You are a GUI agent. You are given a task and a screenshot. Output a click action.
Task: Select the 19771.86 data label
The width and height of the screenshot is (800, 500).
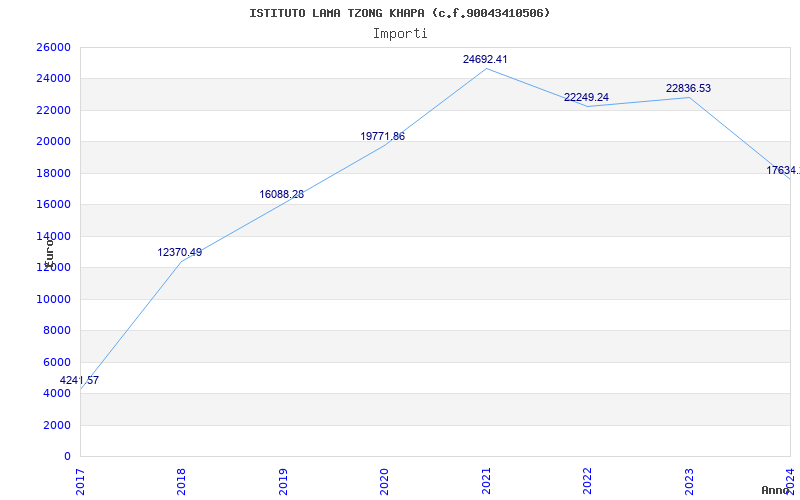(x=383, y=136)
